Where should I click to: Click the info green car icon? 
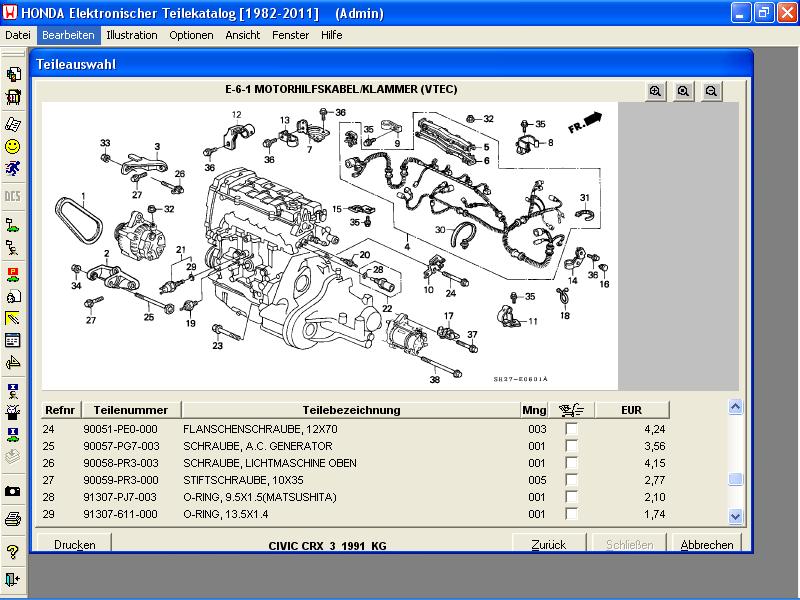[13, 434]
